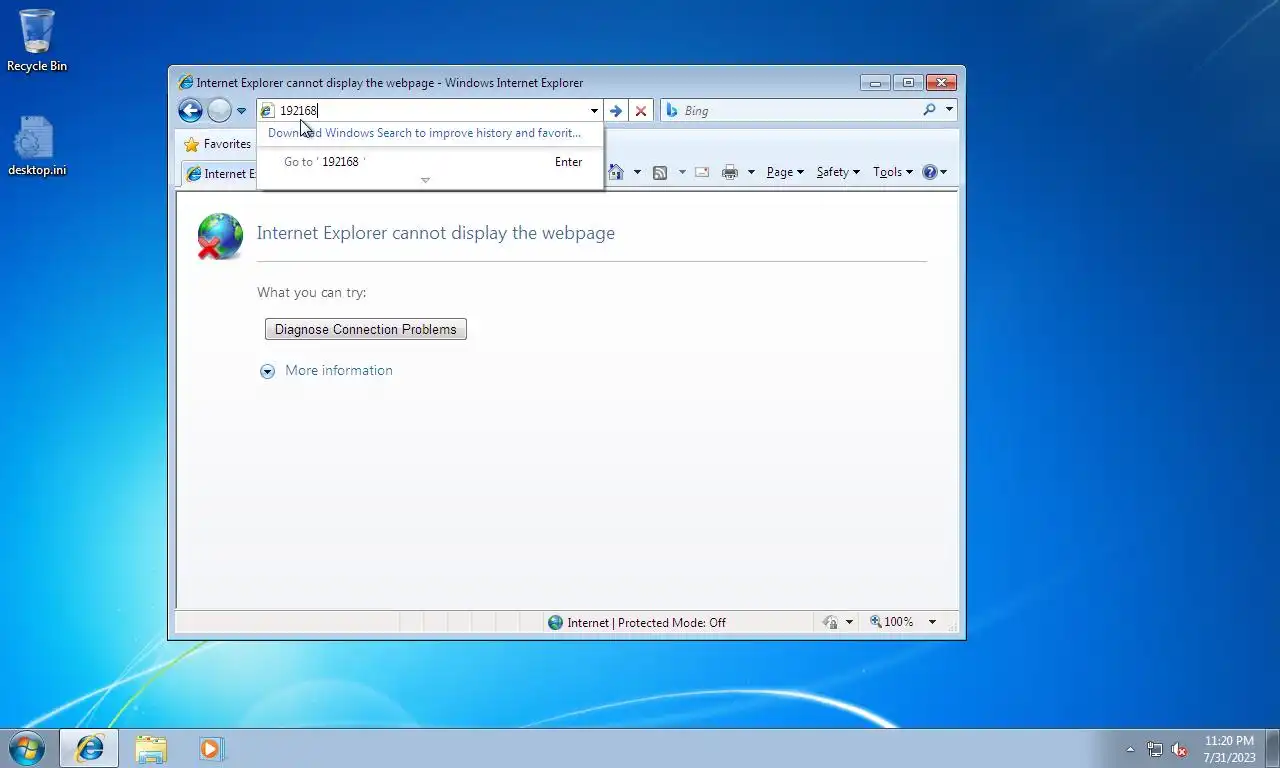Expand the Home button dropdown arrow

click(639, 172)
